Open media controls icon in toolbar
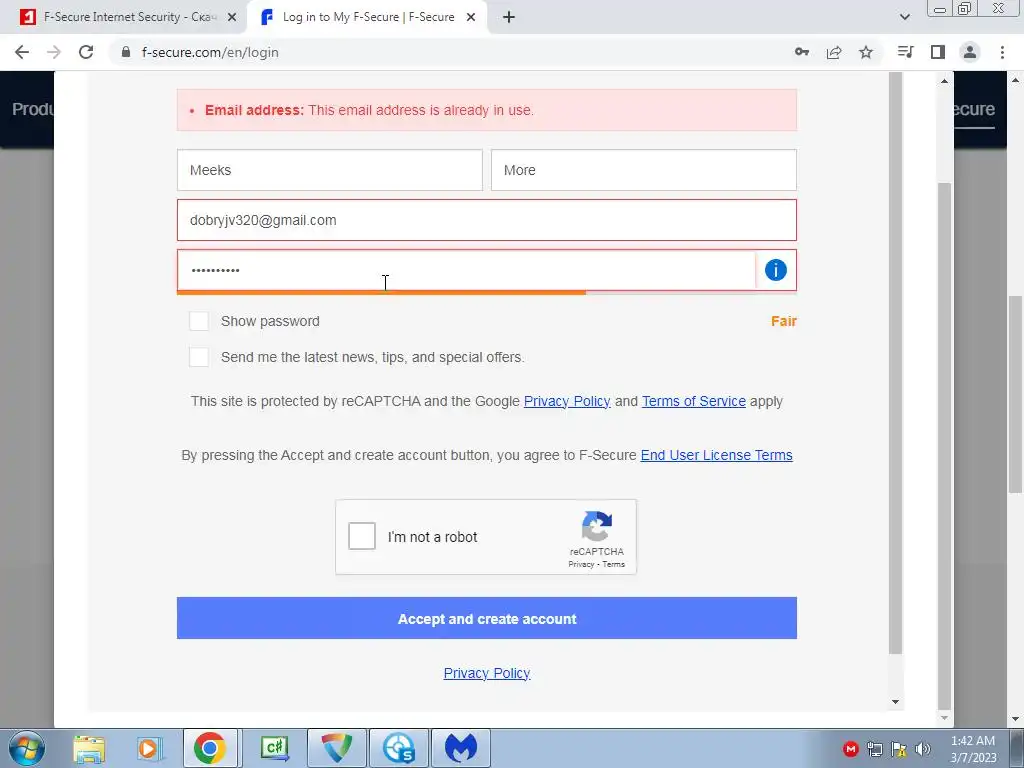1024x768 pixels. pos(906,52)
